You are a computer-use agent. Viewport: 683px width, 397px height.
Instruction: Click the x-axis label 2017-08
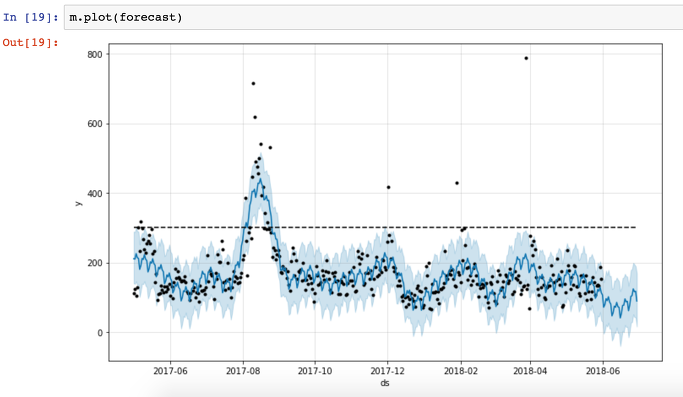[x=243, y=371]
